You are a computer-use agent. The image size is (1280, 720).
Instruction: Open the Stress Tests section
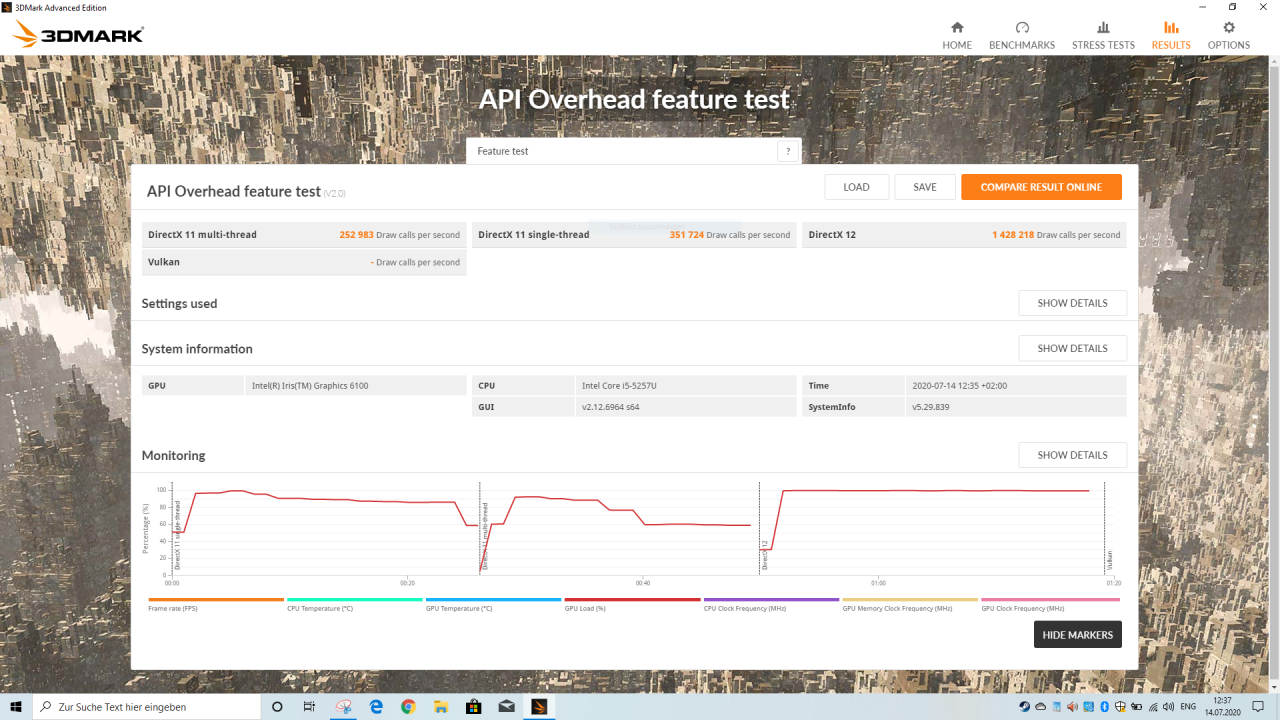coord(1103,35)
